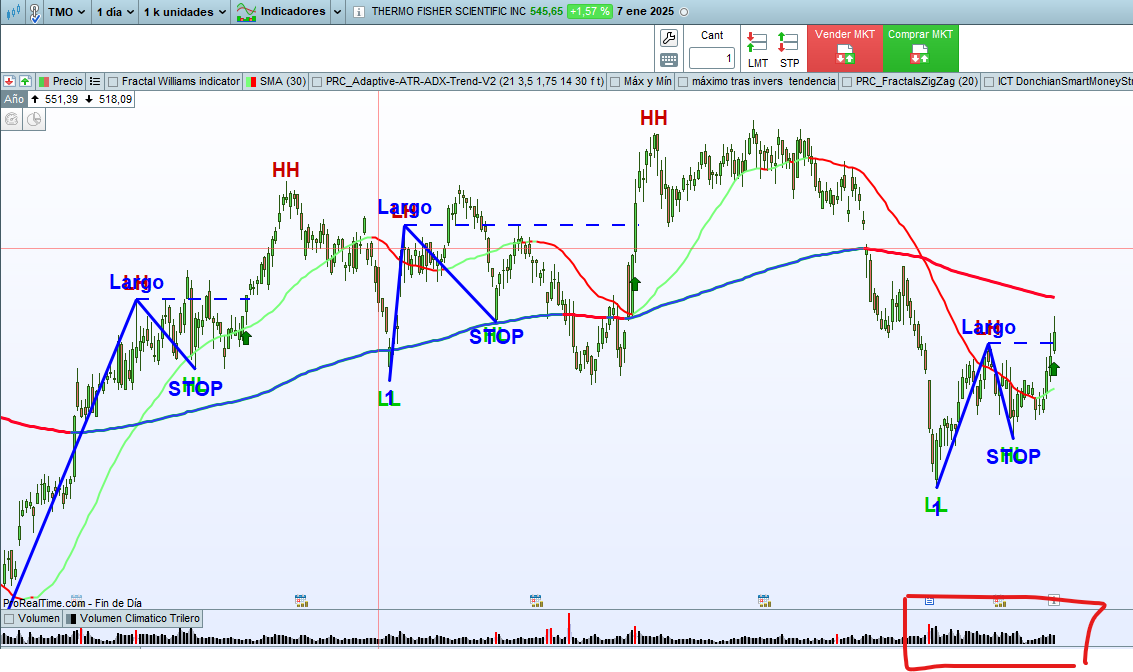
Task: Click the second calendar event icon on time axis
Action: point(301,600)
